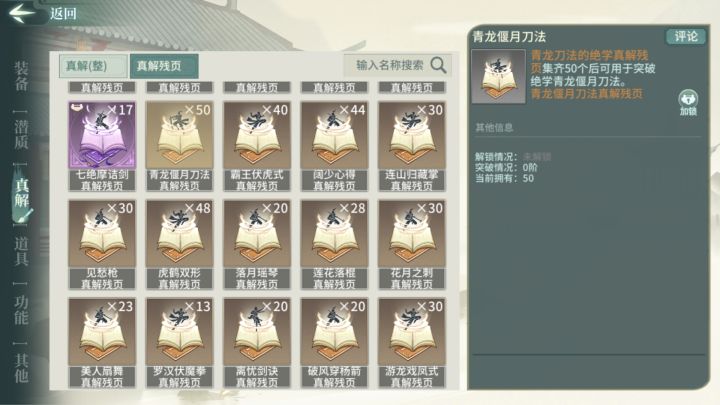Open the 装备 sidebar category

[x=21, y=76]
